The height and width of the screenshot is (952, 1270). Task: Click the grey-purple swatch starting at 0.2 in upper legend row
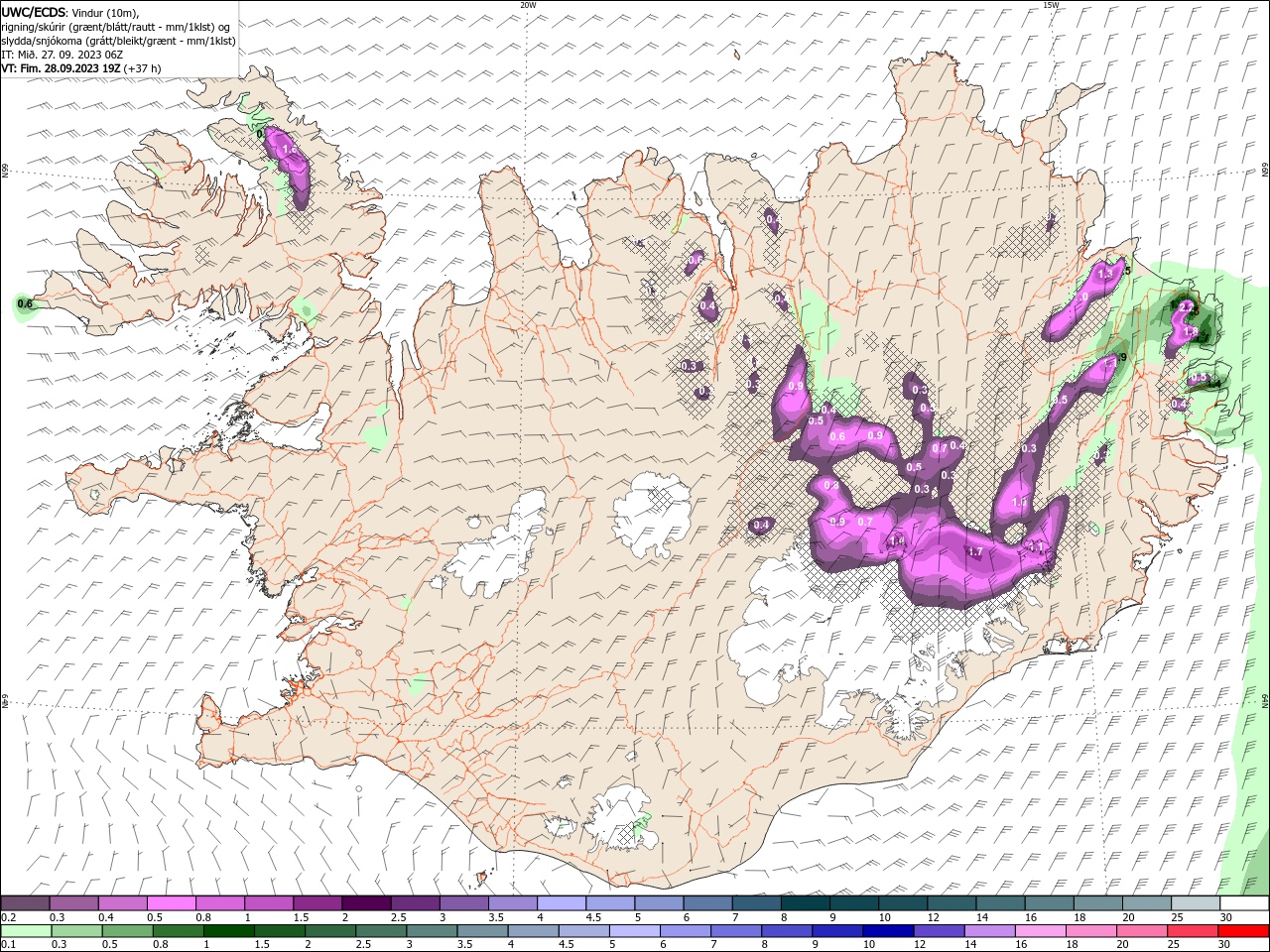click(25, 903)
